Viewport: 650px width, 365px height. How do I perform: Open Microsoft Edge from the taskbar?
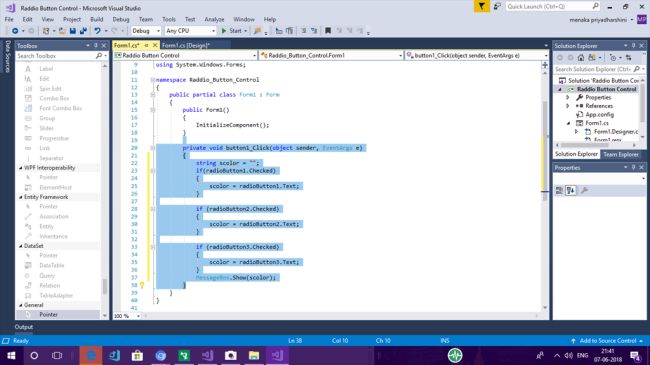pos(91,355)
